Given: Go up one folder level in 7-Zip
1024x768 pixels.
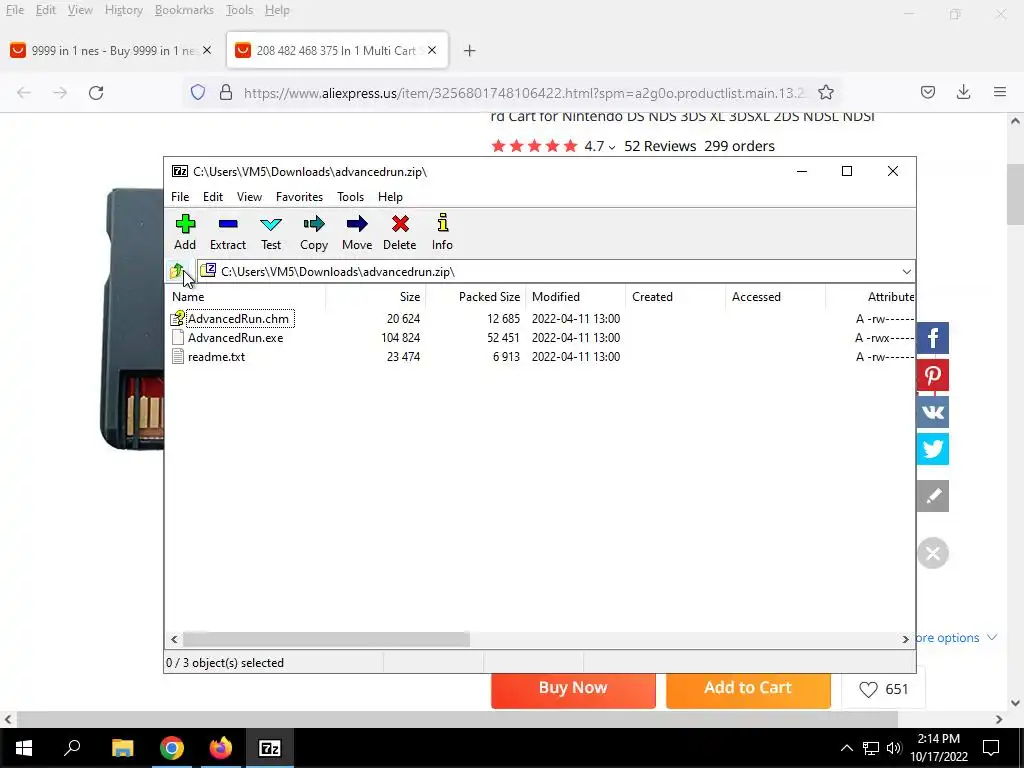Looking at the screenshot, I should tap(177, 271).
